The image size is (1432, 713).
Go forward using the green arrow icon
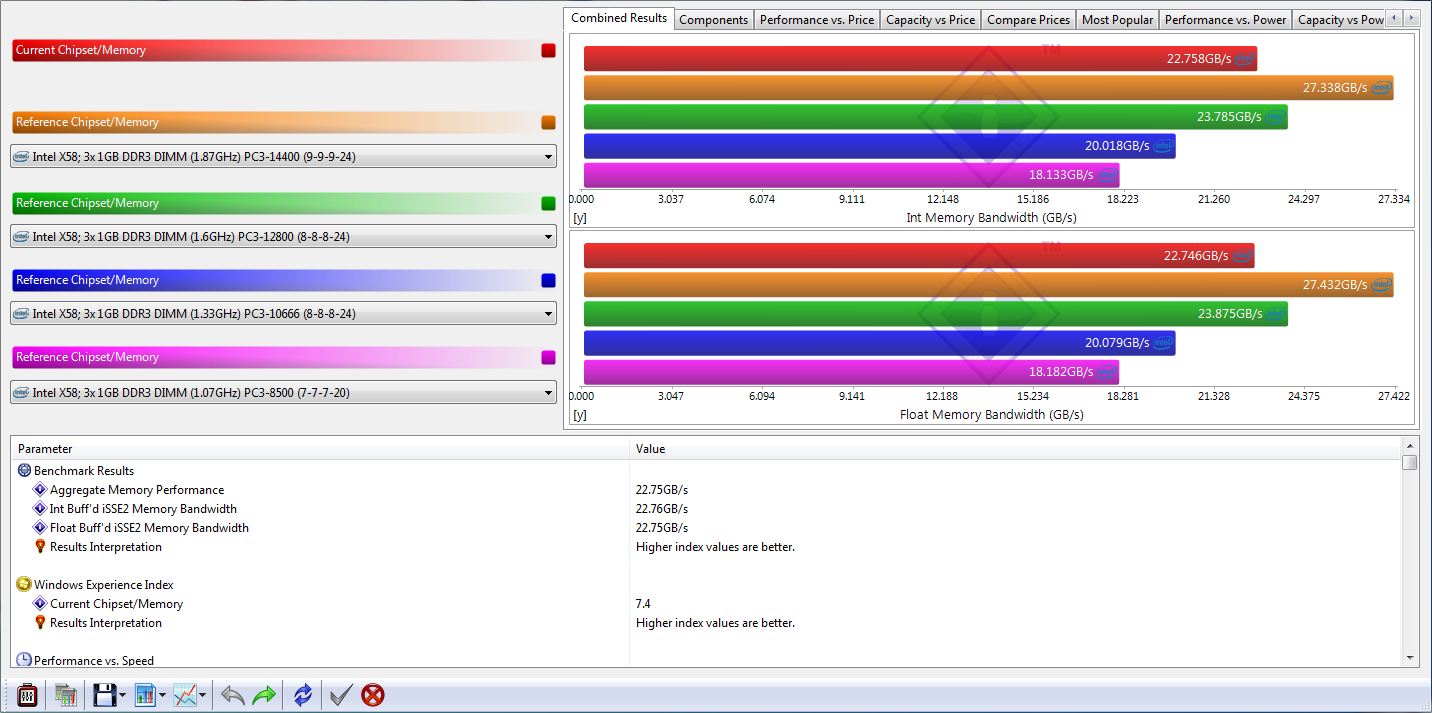coord(264,694)
